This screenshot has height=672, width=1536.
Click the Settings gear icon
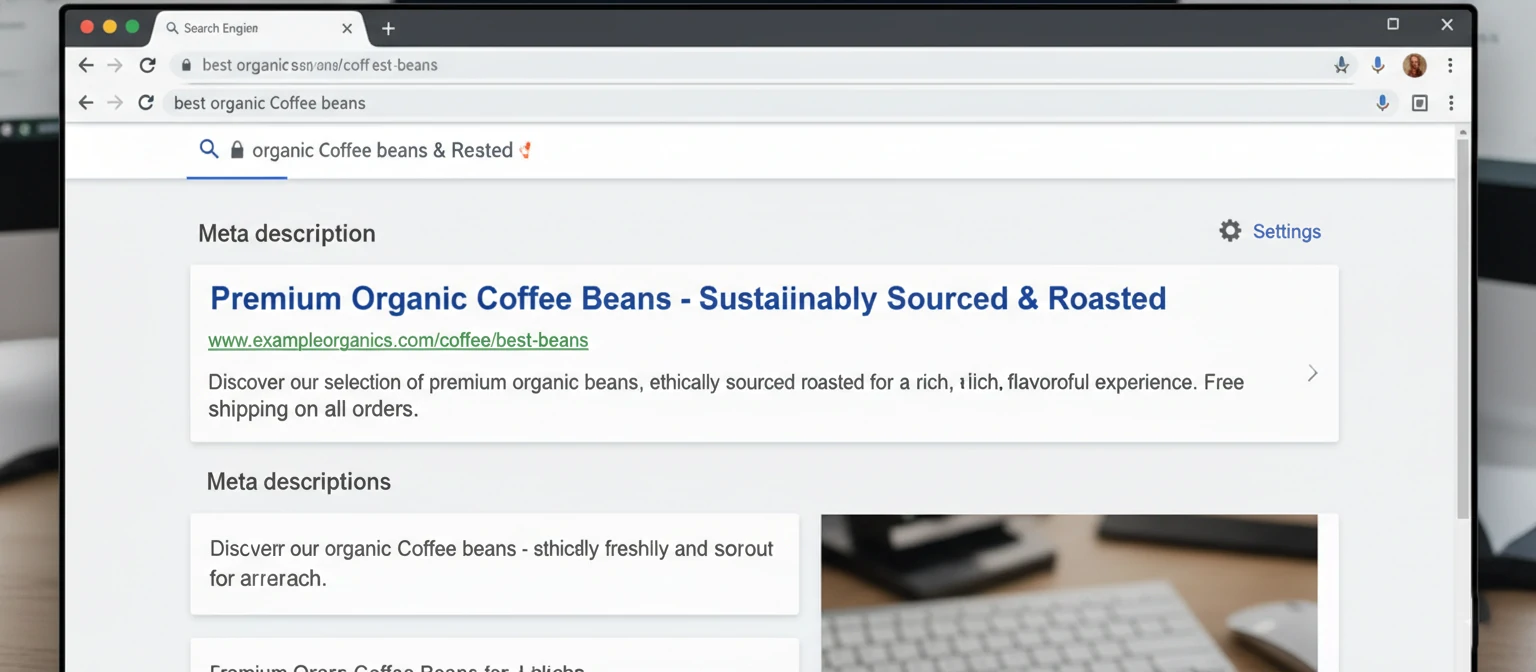1229,230
